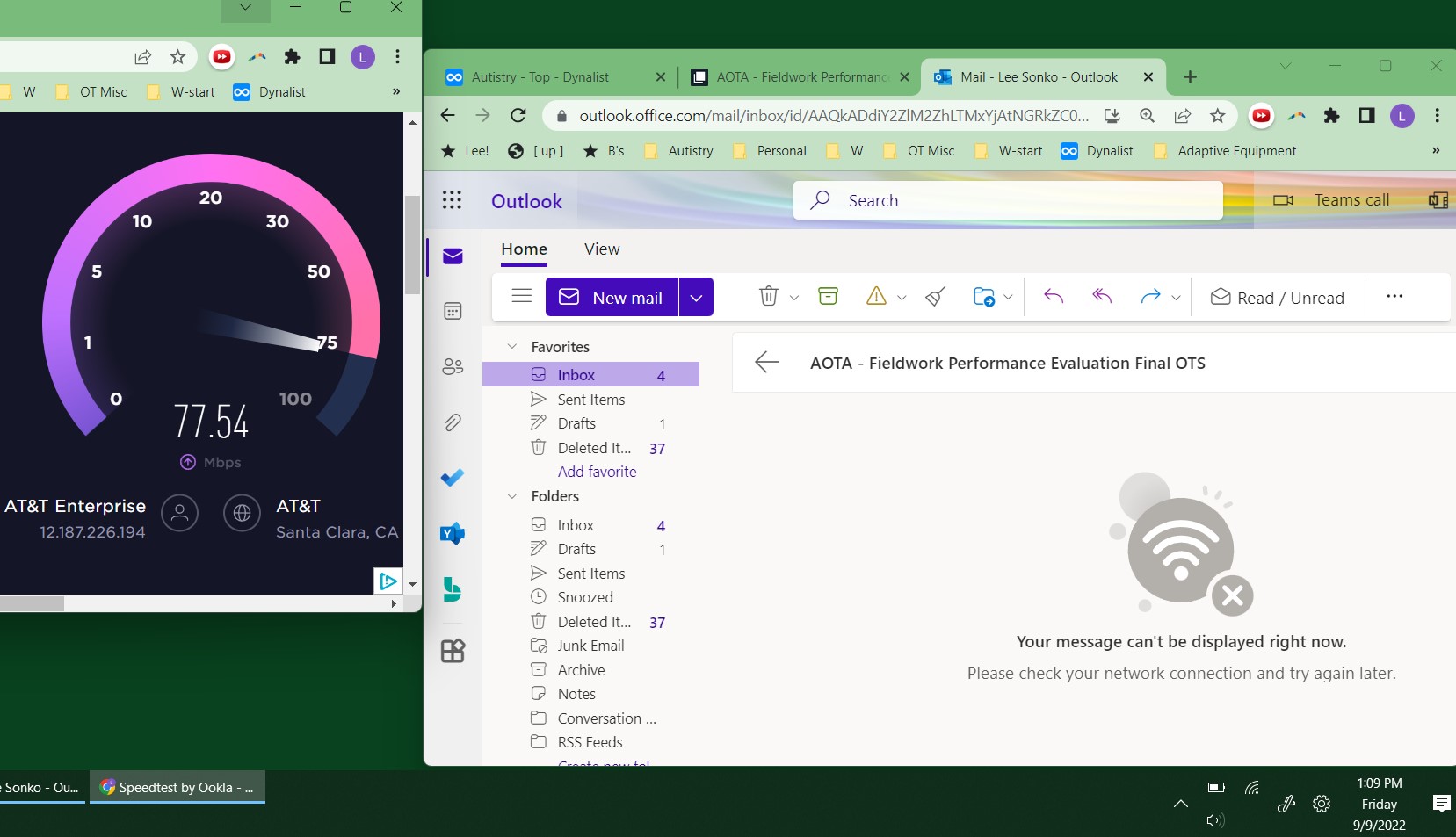Bookmark Outlook page with star icon
The width and height of the screenshot is (1456, 837).
point(1217,115)
